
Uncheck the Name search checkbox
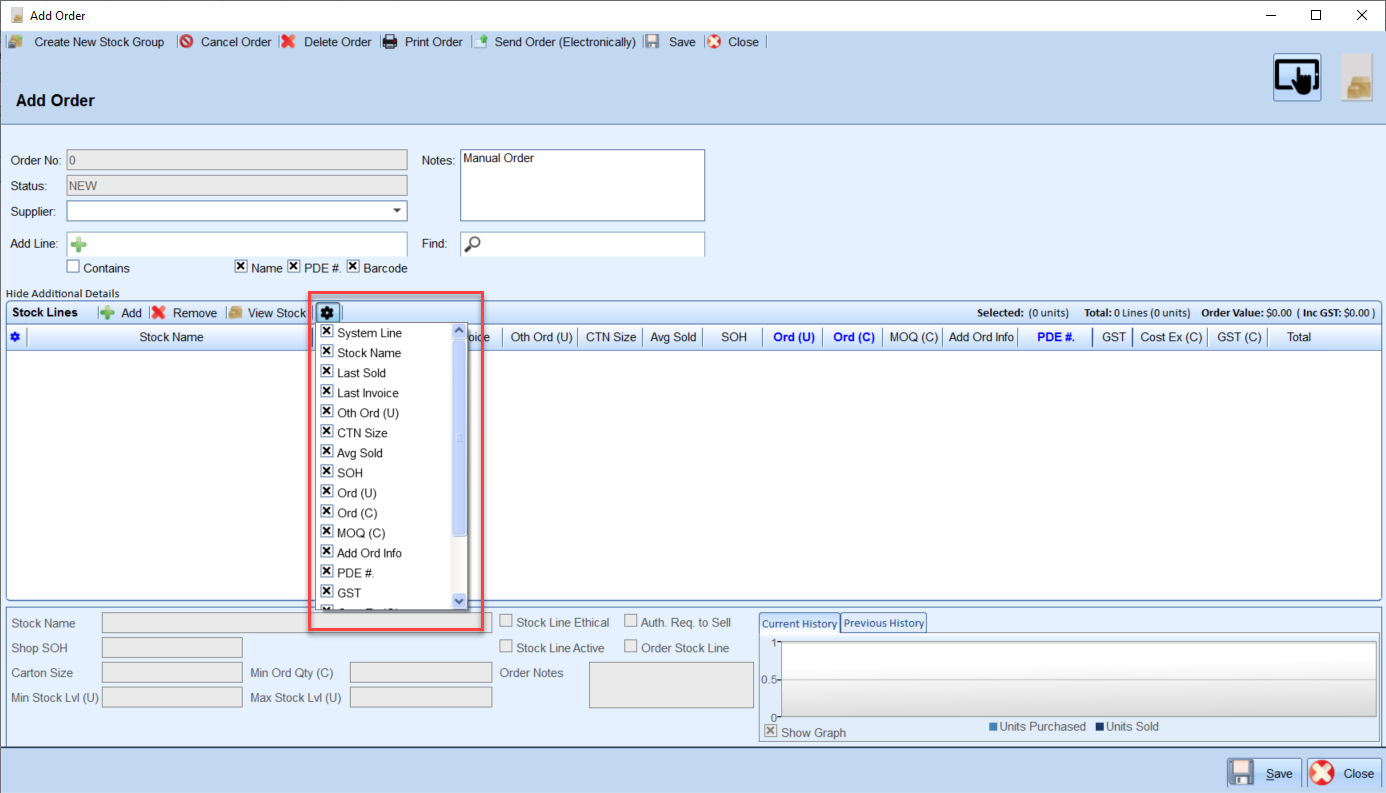coord(241,267)
